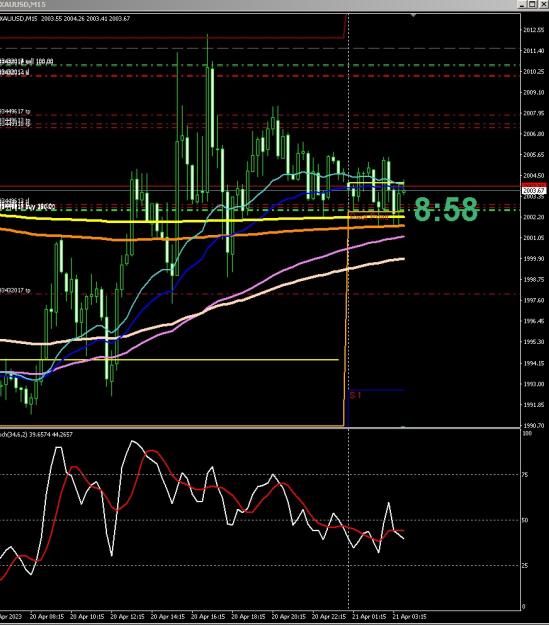
Task: Click the 1993.00 price scale label
Action: tap(534, 384)
